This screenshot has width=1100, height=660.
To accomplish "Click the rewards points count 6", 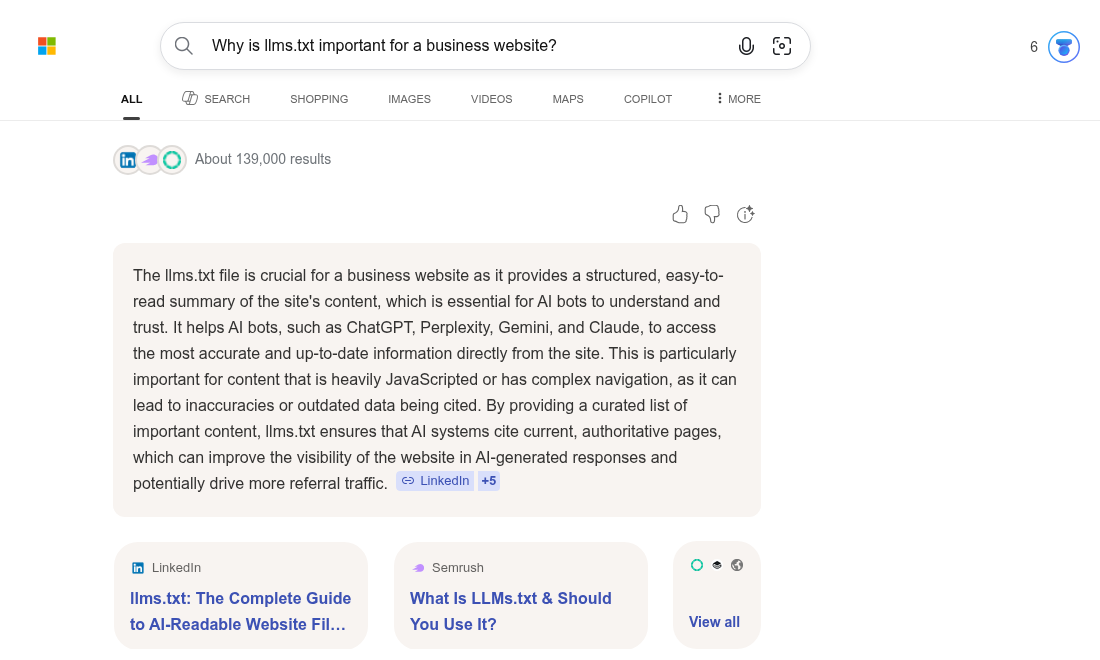I will 1033,47.
